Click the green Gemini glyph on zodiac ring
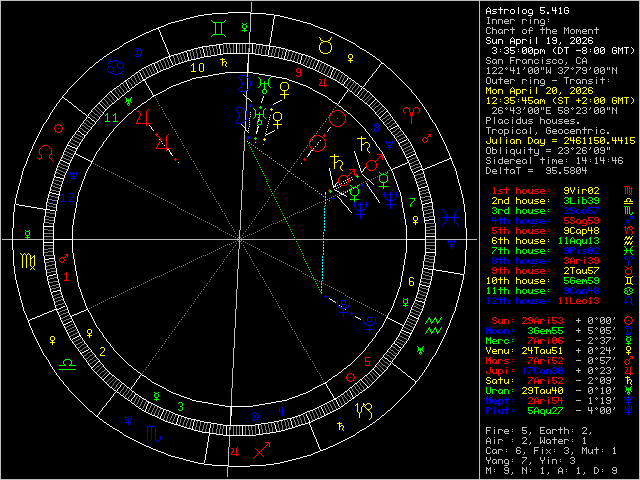Image resolution: width=640 pixels, height=480 pixels. [x=219, y=28]
